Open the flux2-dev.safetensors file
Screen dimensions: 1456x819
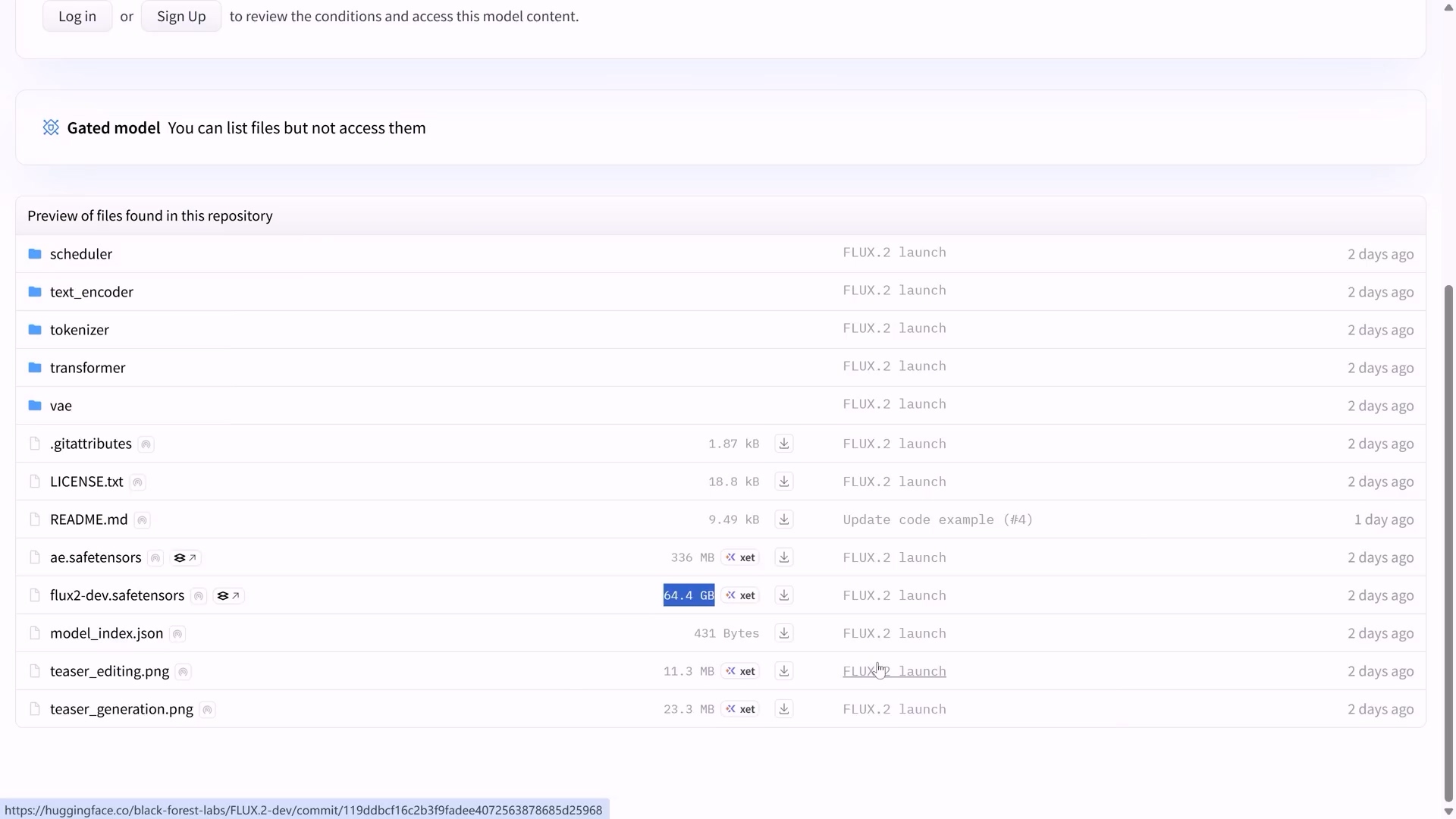(117, 595)
